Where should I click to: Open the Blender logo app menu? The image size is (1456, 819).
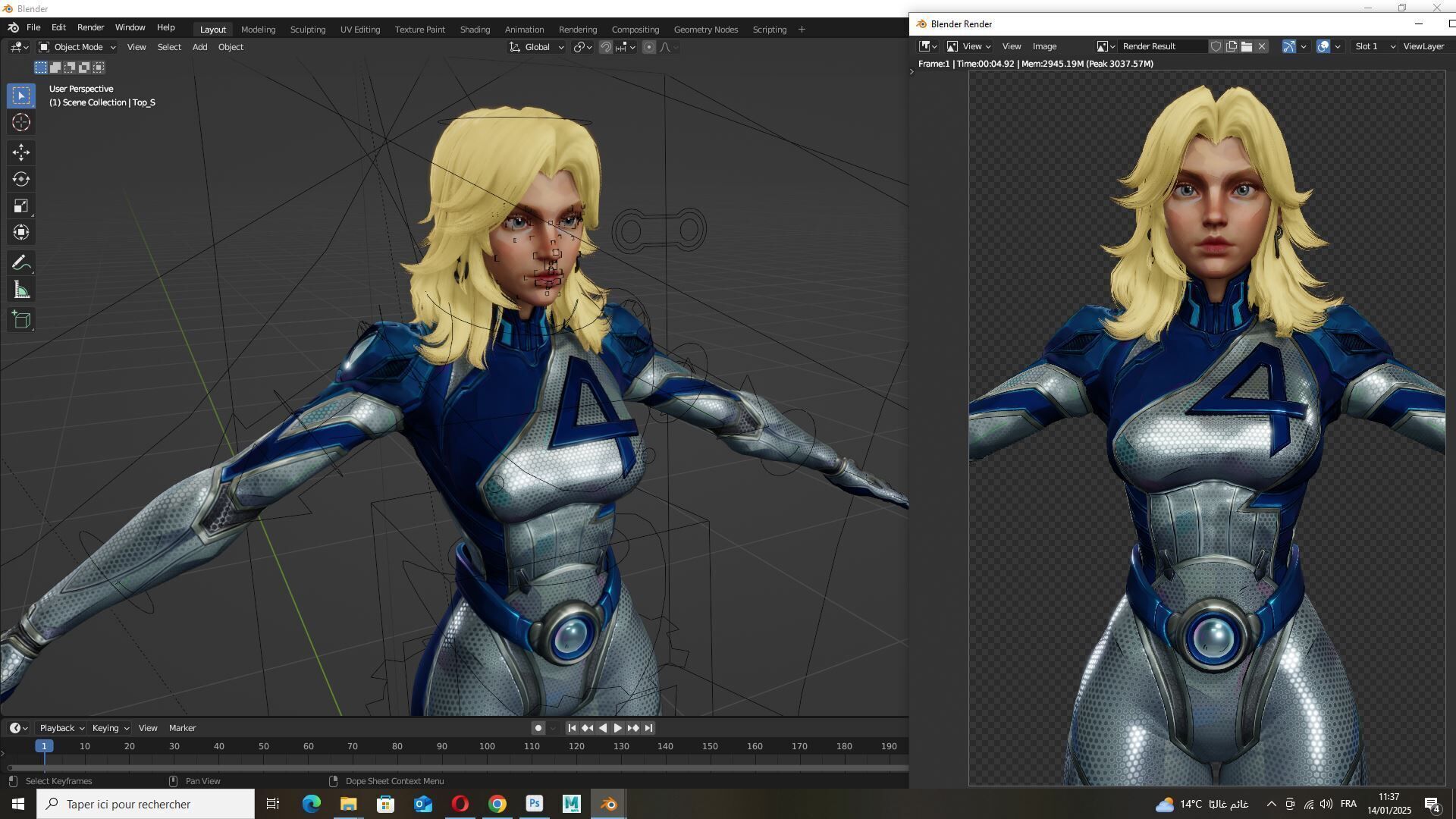[x=13, y=28]
